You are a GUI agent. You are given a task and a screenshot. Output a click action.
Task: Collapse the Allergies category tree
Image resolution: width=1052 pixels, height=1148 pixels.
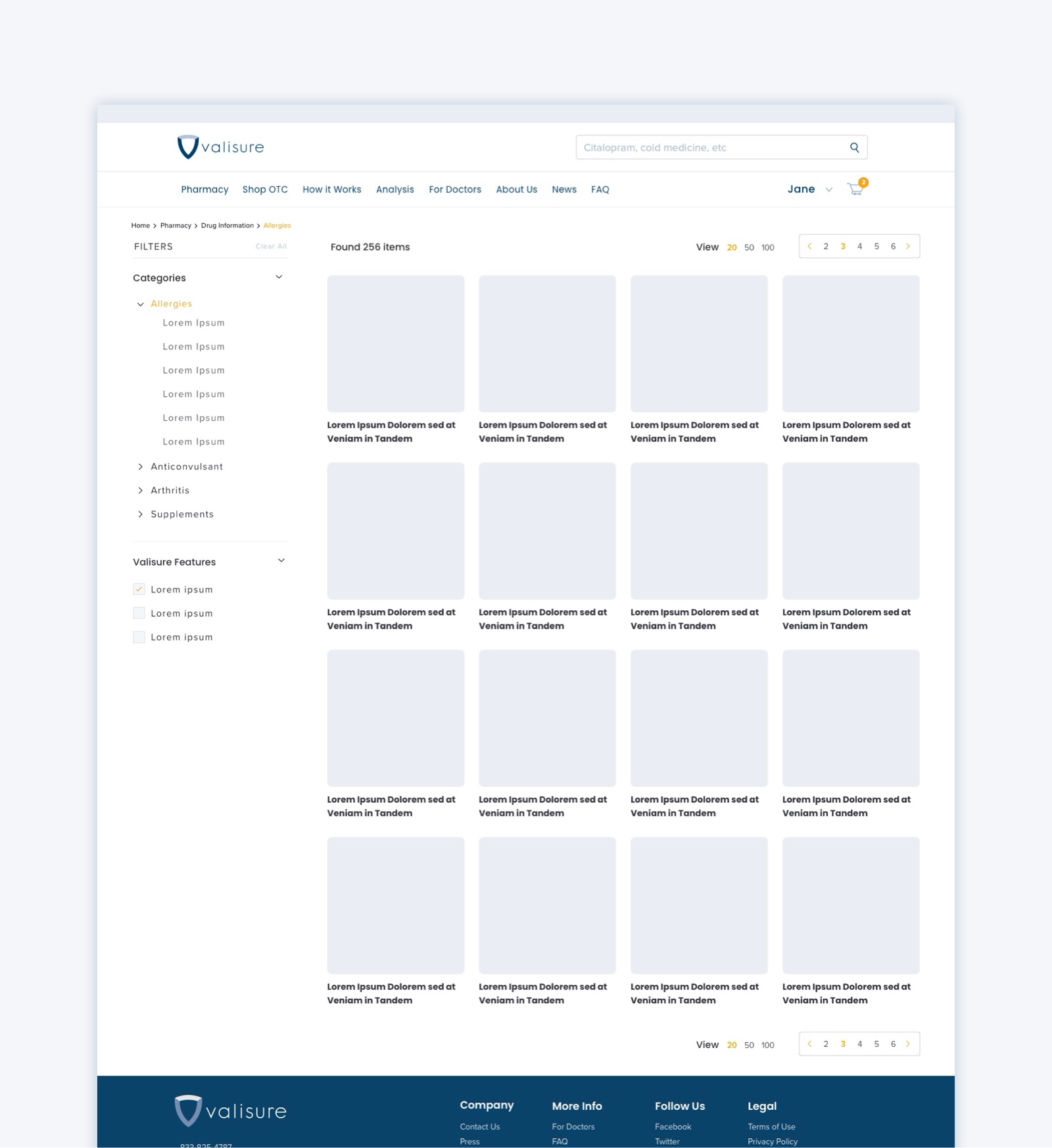140,304
